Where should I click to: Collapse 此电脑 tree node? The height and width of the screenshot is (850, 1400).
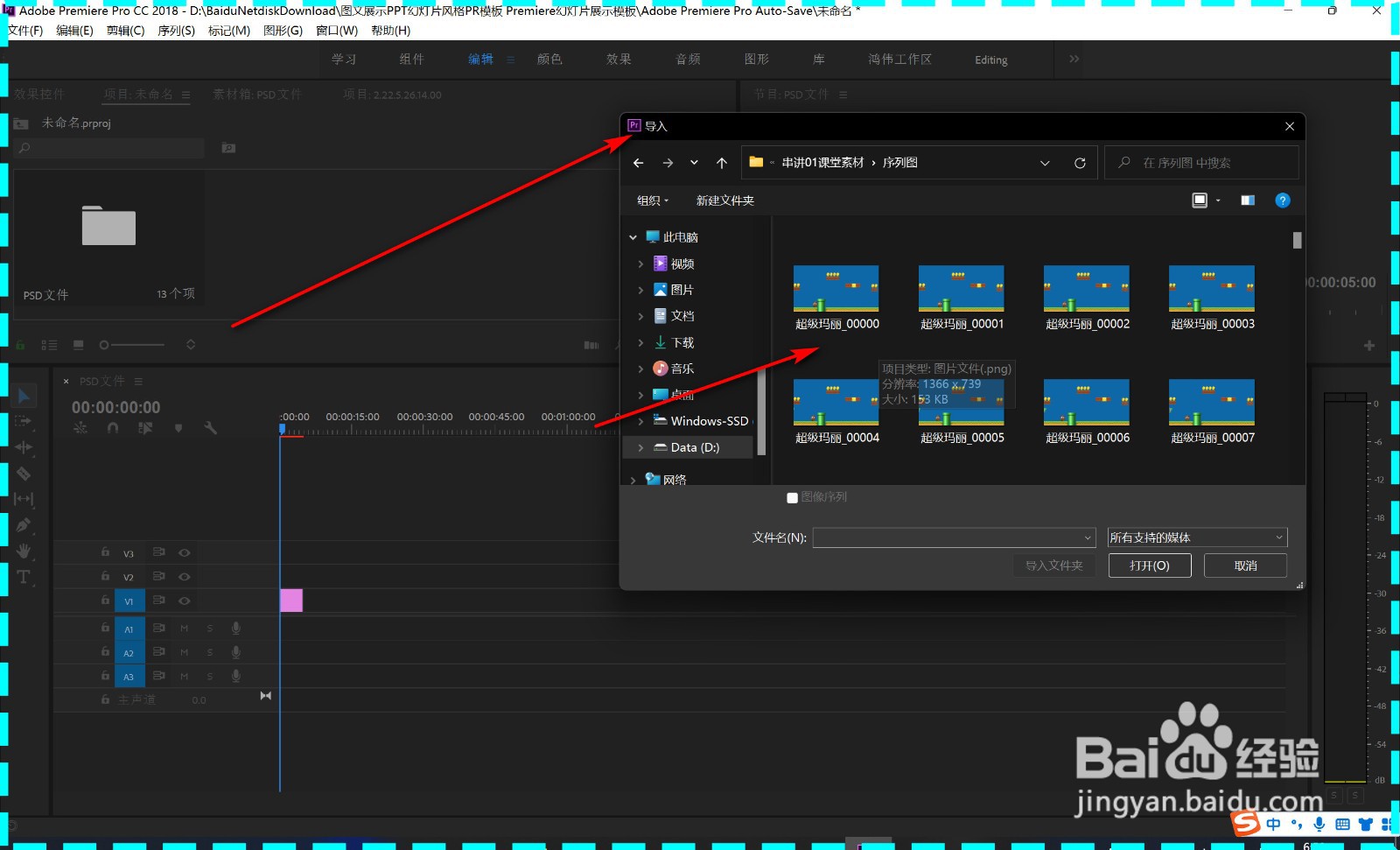click(633, 237)
